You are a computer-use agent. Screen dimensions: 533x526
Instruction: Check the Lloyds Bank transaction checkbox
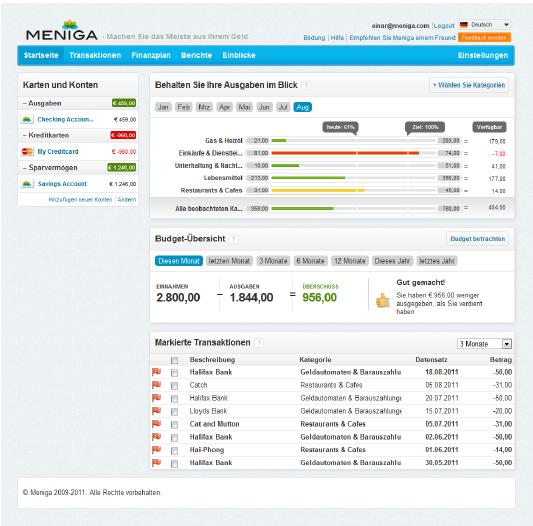174,412
